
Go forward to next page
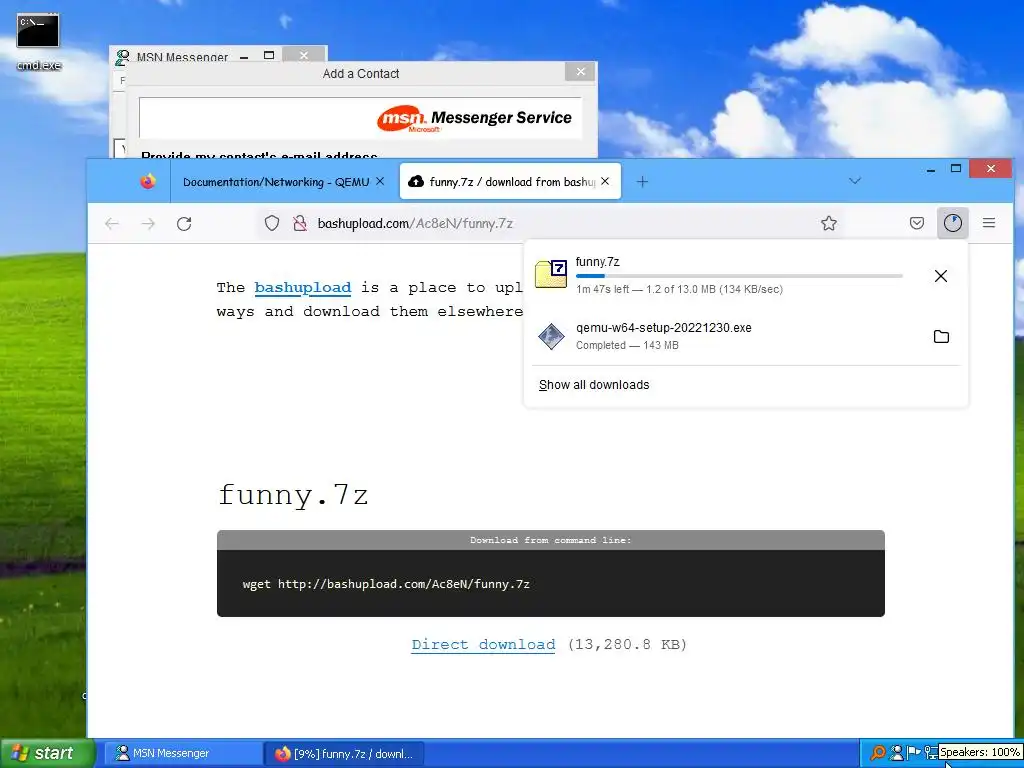(148, 224)
